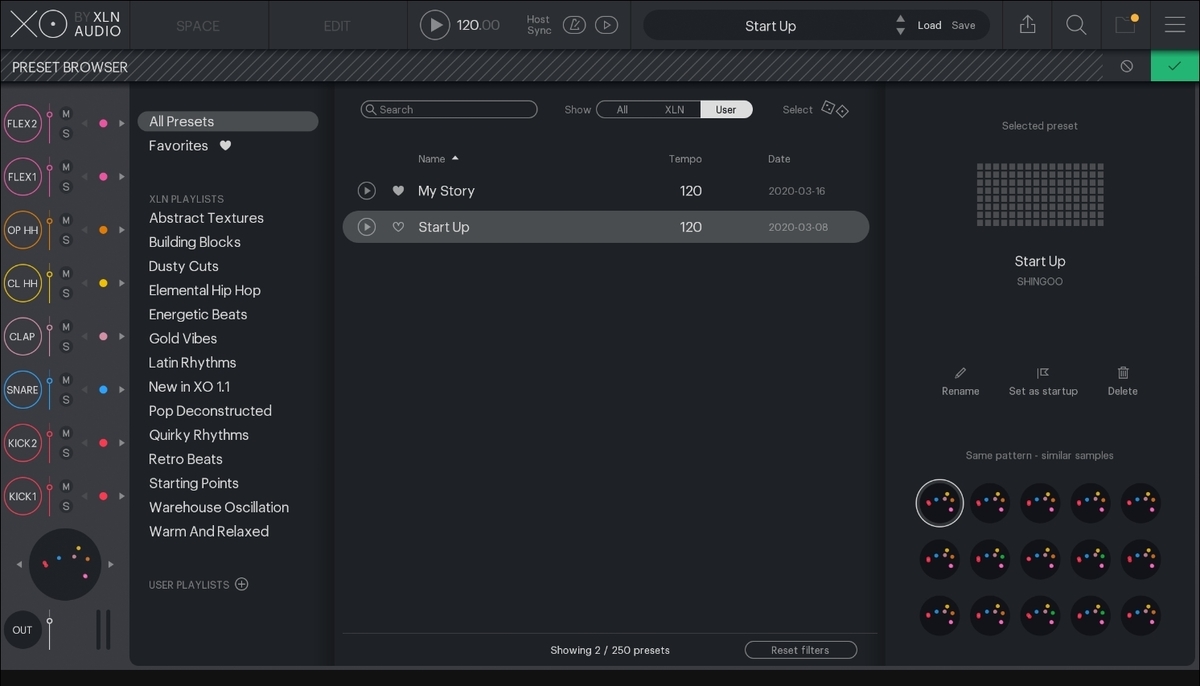The width and height of the screenshot is (1200, 686).
Task: Mute the CLAP channel
Action: coord(66,327)
